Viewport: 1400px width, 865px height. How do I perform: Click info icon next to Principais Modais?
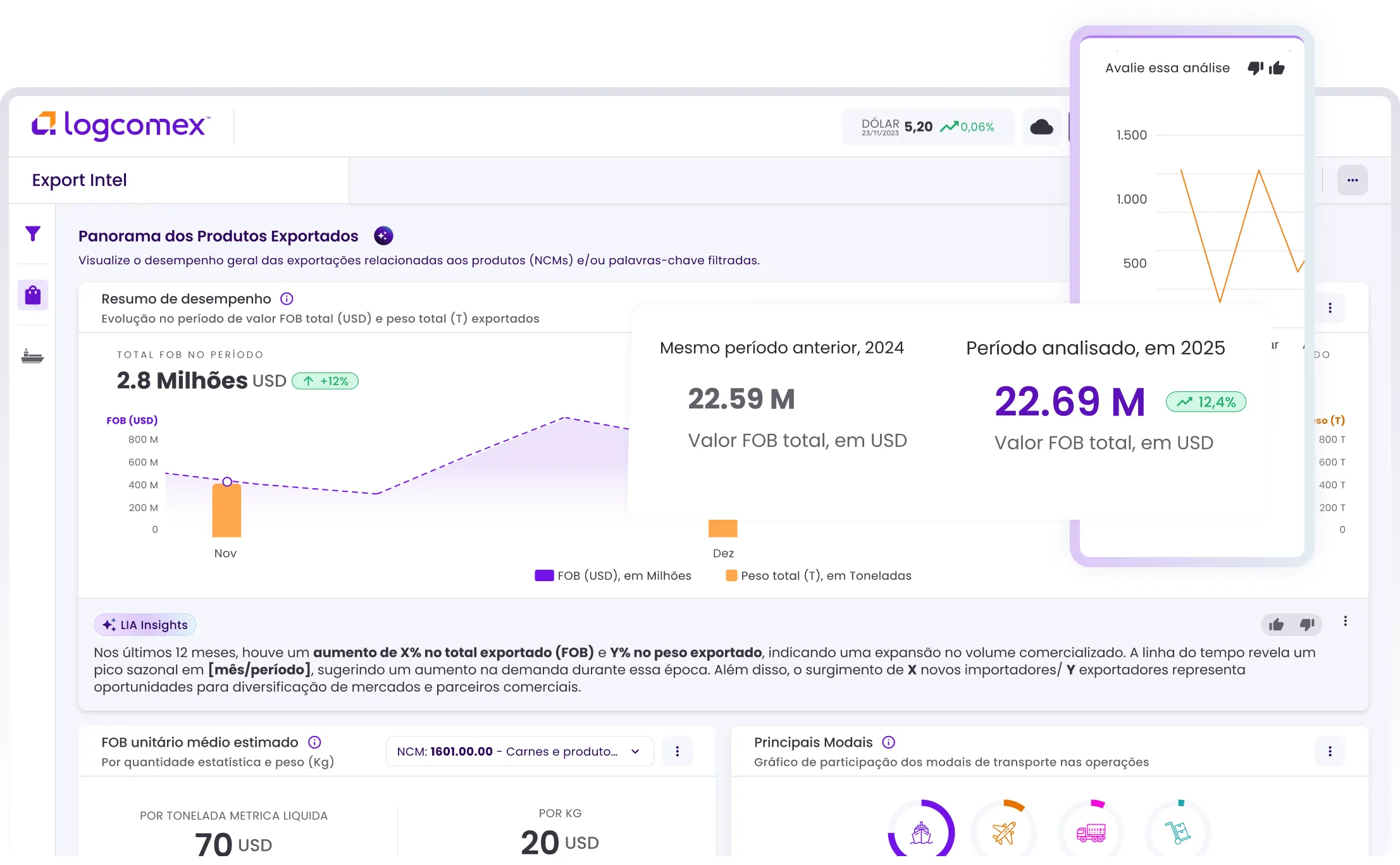(889, 742)
